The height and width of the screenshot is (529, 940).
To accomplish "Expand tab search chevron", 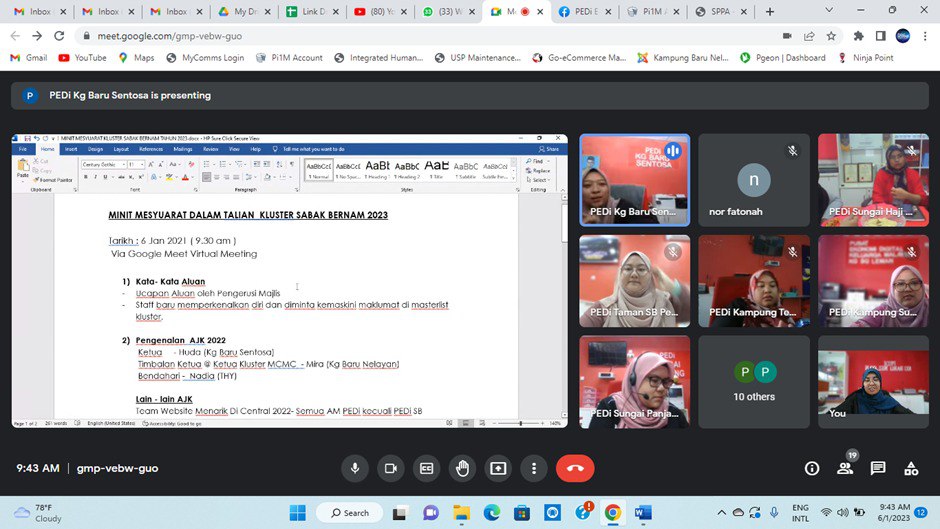I will pos(829,10).
